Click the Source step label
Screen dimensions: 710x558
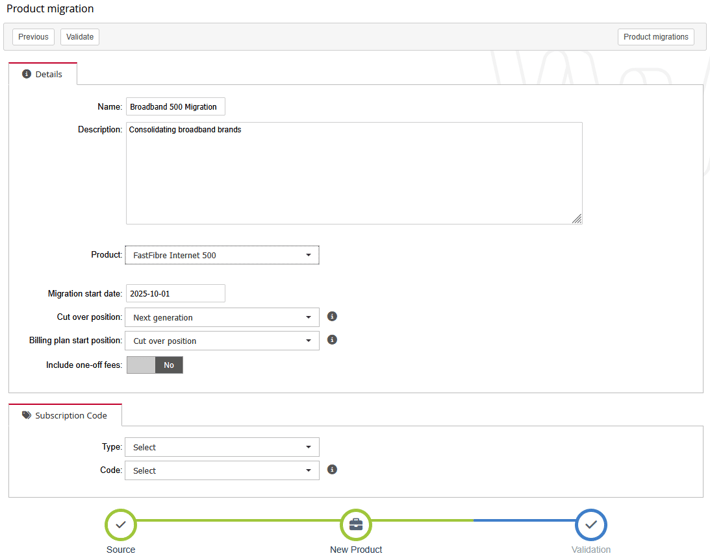[120, 549]
